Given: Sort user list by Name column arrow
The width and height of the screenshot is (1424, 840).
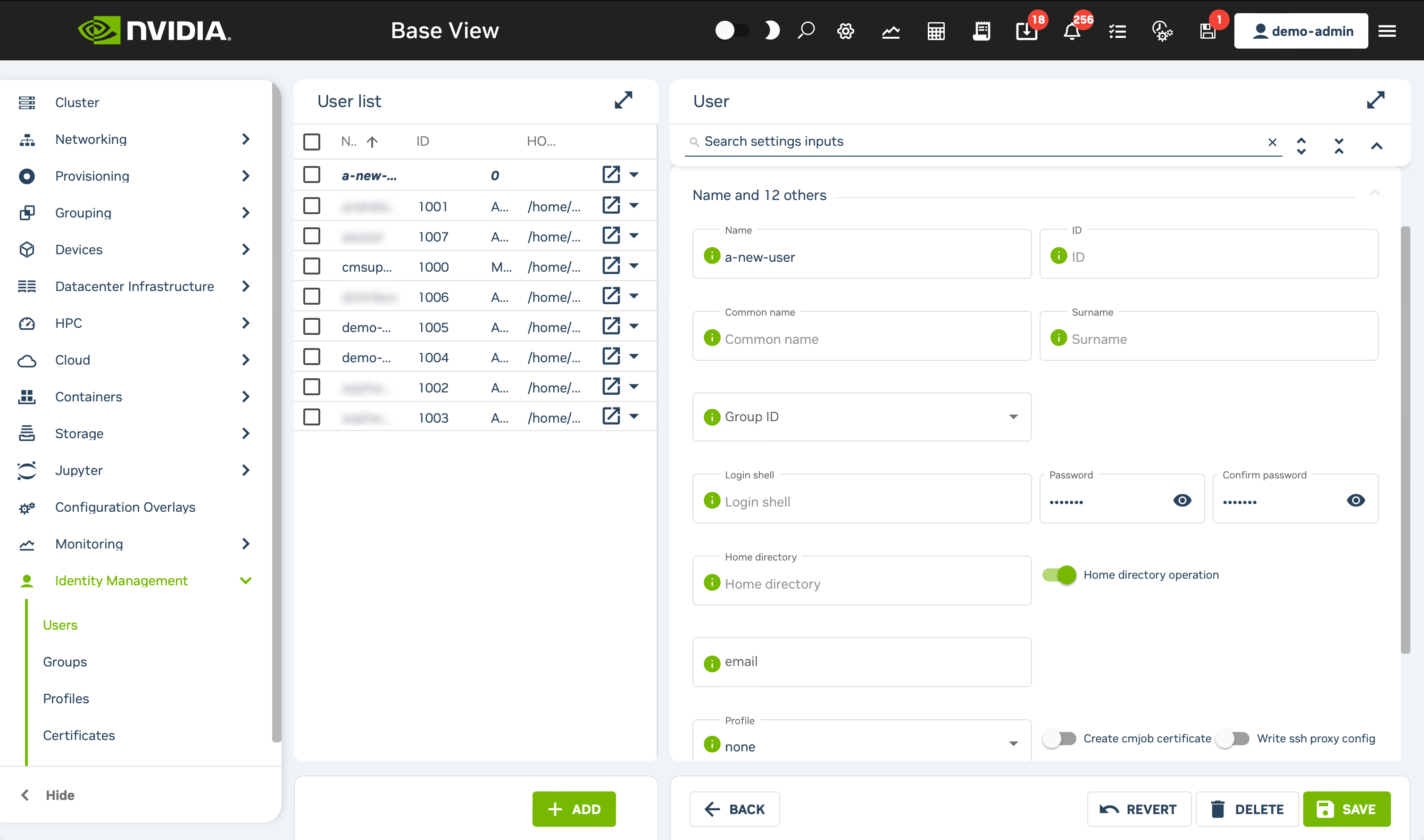Looking at the screenshot, I should [372, 142].
